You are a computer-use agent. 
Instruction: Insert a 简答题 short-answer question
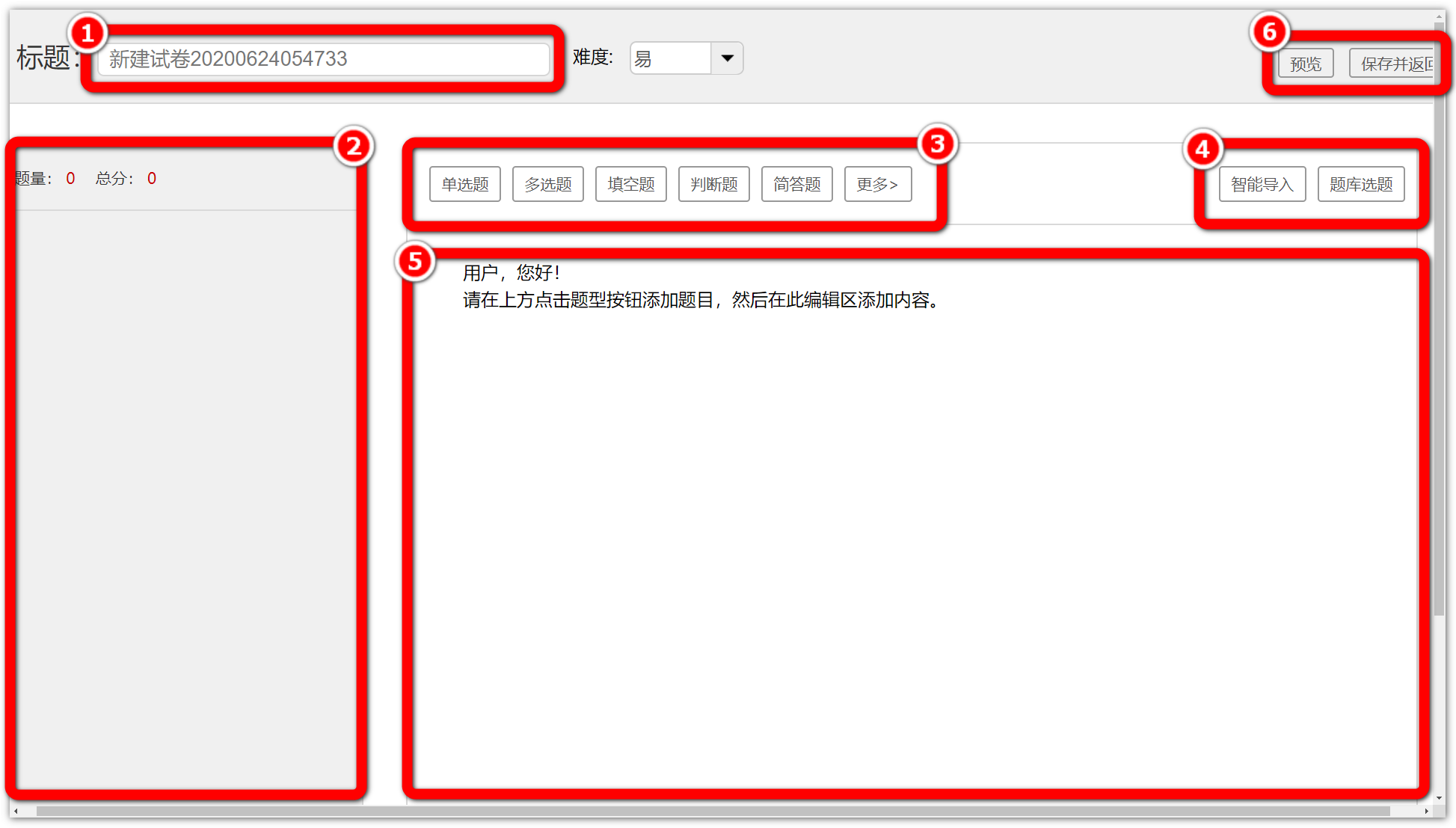point(796,184)
